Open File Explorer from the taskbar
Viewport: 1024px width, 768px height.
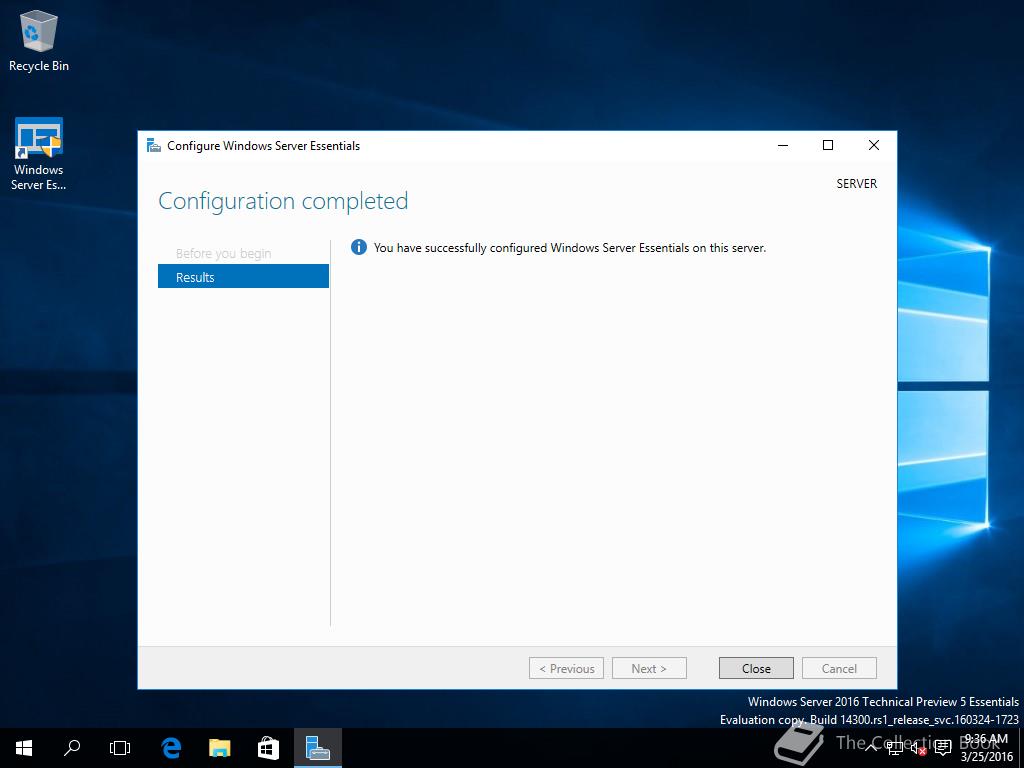coord(219,748)
